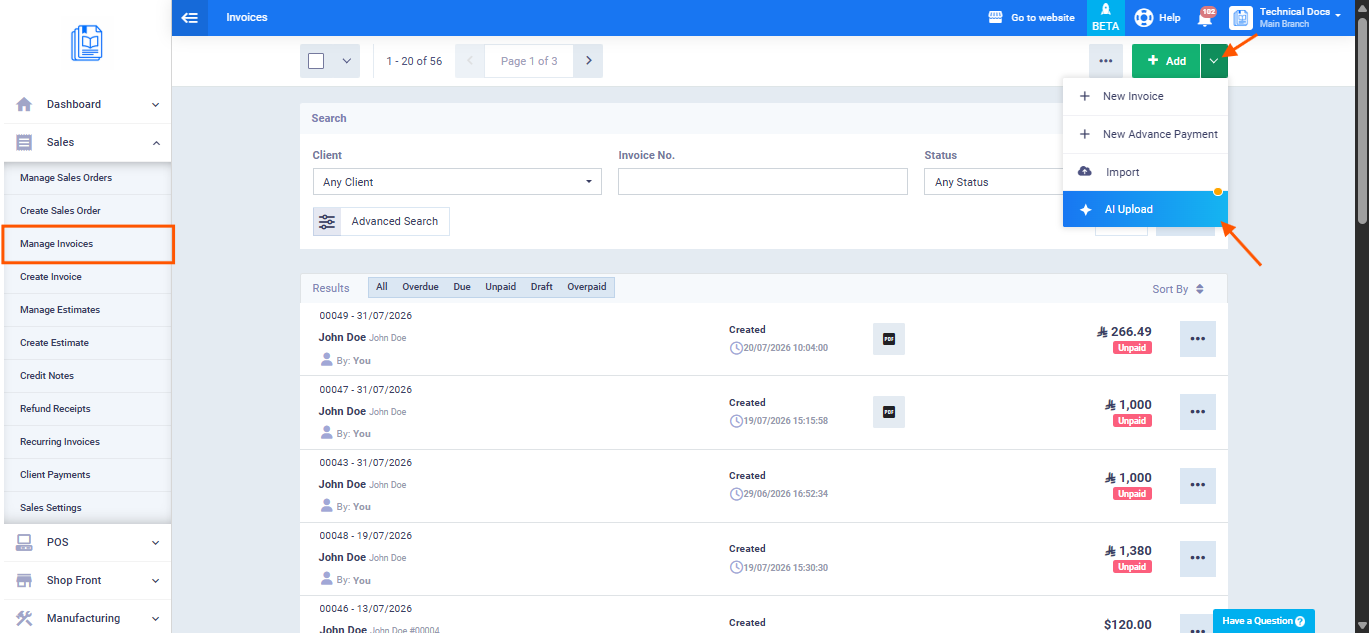Click the application logo in sidebar
The image size is (1369, 633).
coord(87,43)
